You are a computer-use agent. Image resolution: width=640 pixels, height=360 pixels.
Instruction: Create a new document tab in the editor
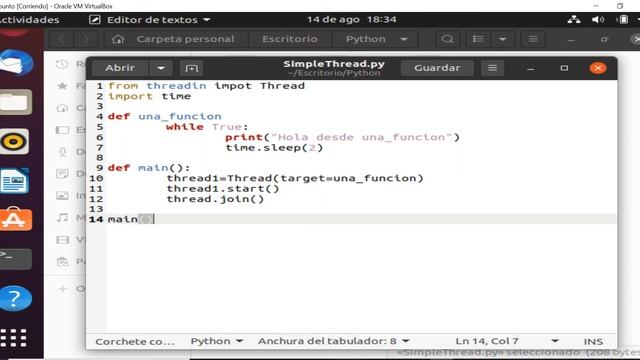click(x=191, y=68)
